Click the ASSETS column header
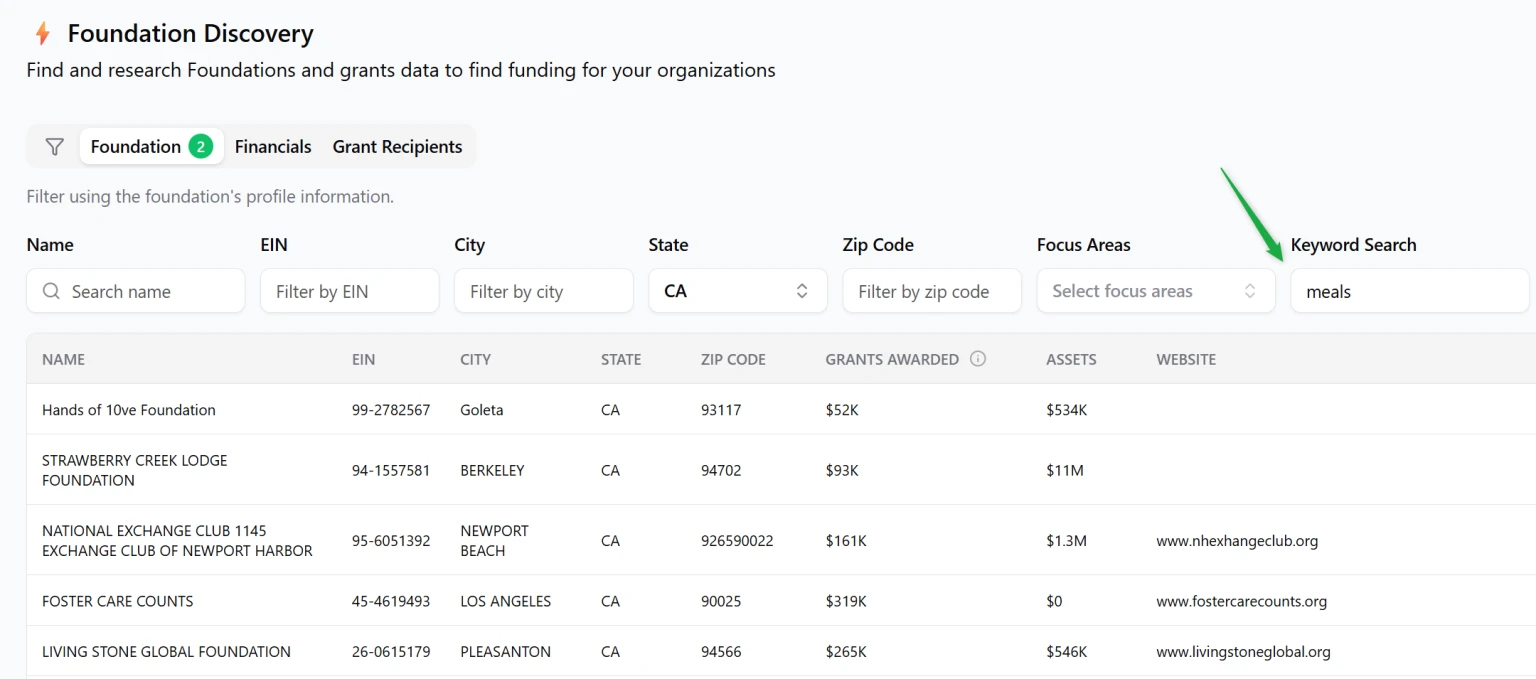This screenshot has height=679, width=1536. click(1071, 359)
